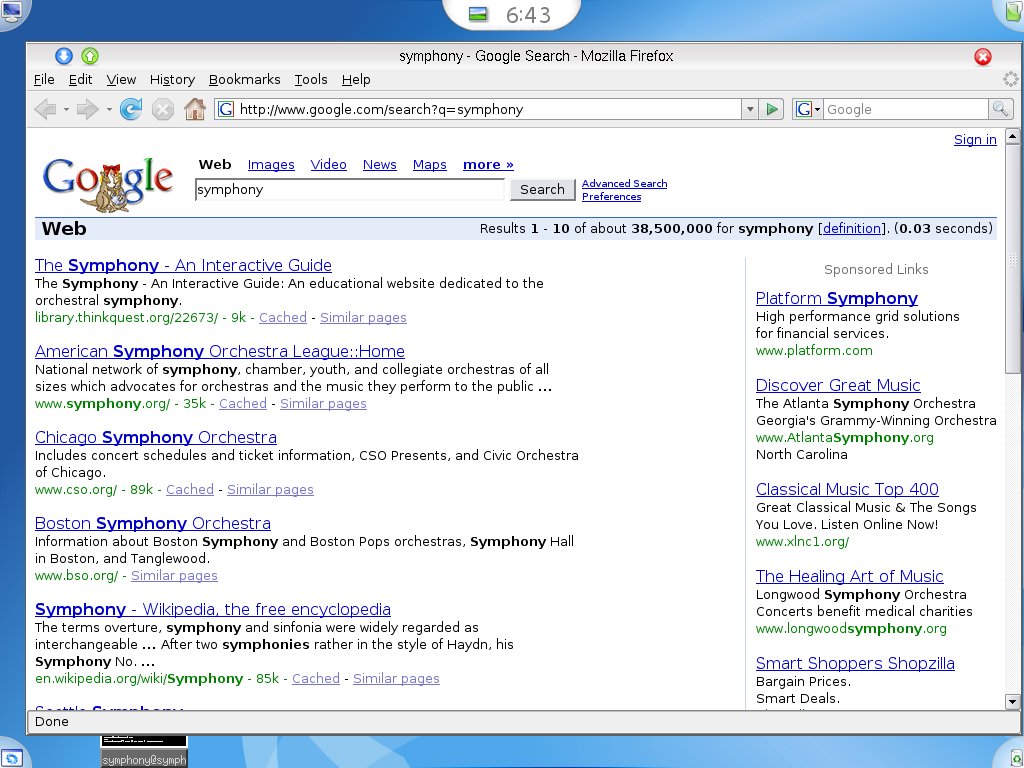Viewport: 1024px width, 768px height.
Task: Click the 6:43 clock display
Action: point(528,14)
